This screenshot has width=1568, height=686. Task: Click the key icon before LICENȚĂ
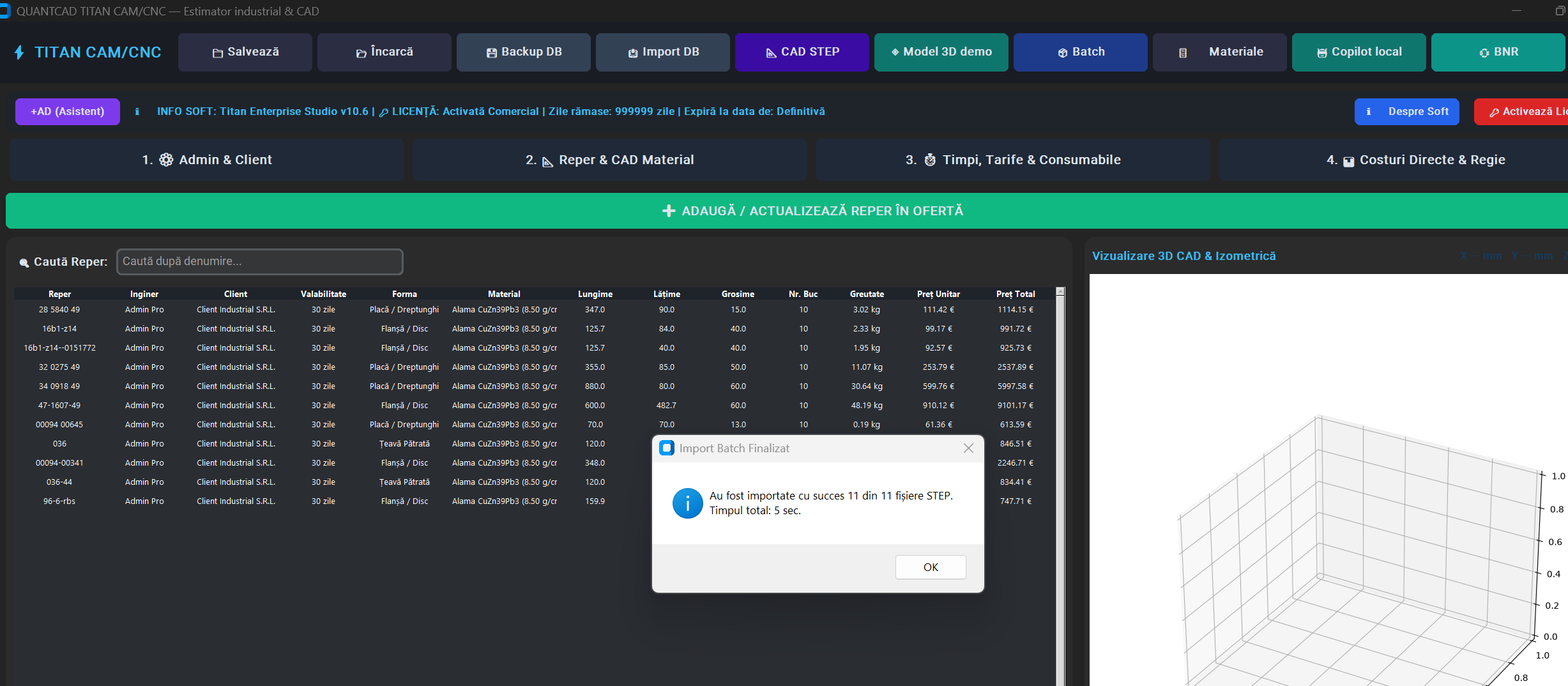pos(384,112)
